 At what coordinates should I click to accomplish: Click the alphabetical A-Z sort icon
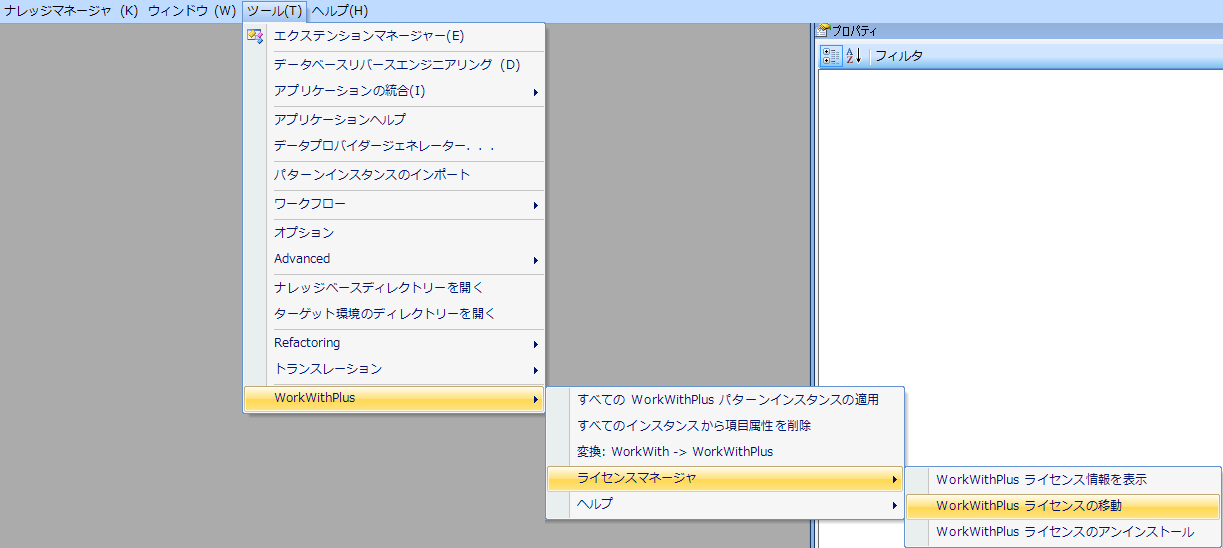click(854, 56)
